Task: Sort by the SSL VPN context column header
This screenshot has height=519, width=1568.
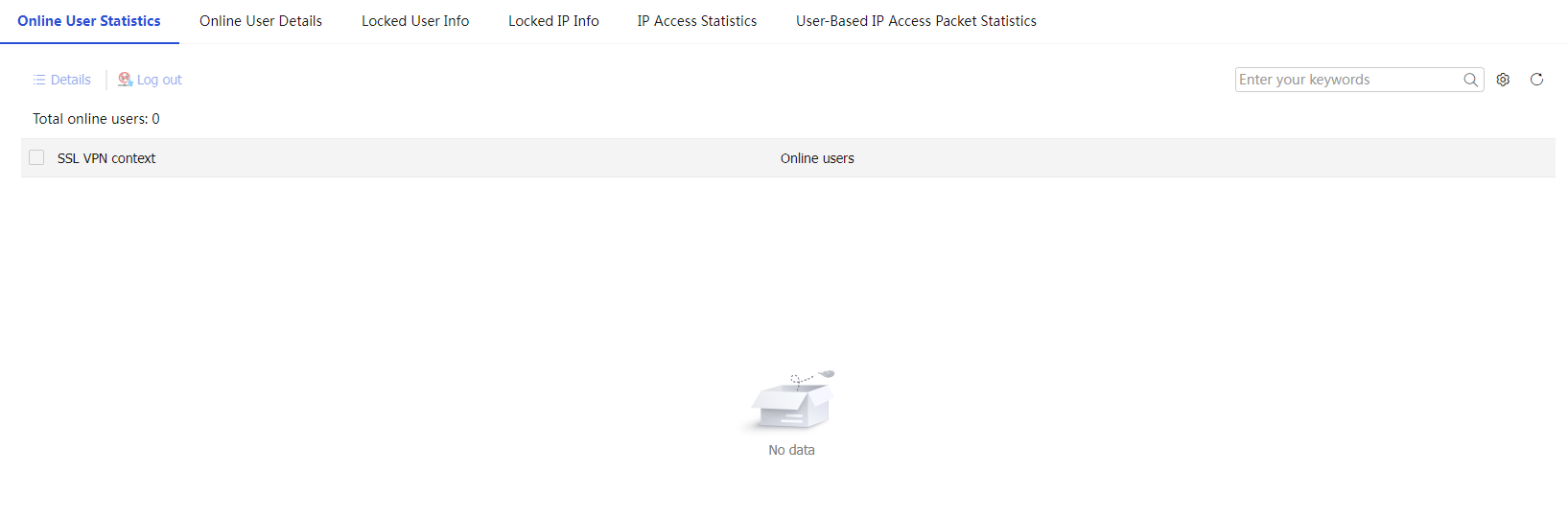Action: pos(106,158)
